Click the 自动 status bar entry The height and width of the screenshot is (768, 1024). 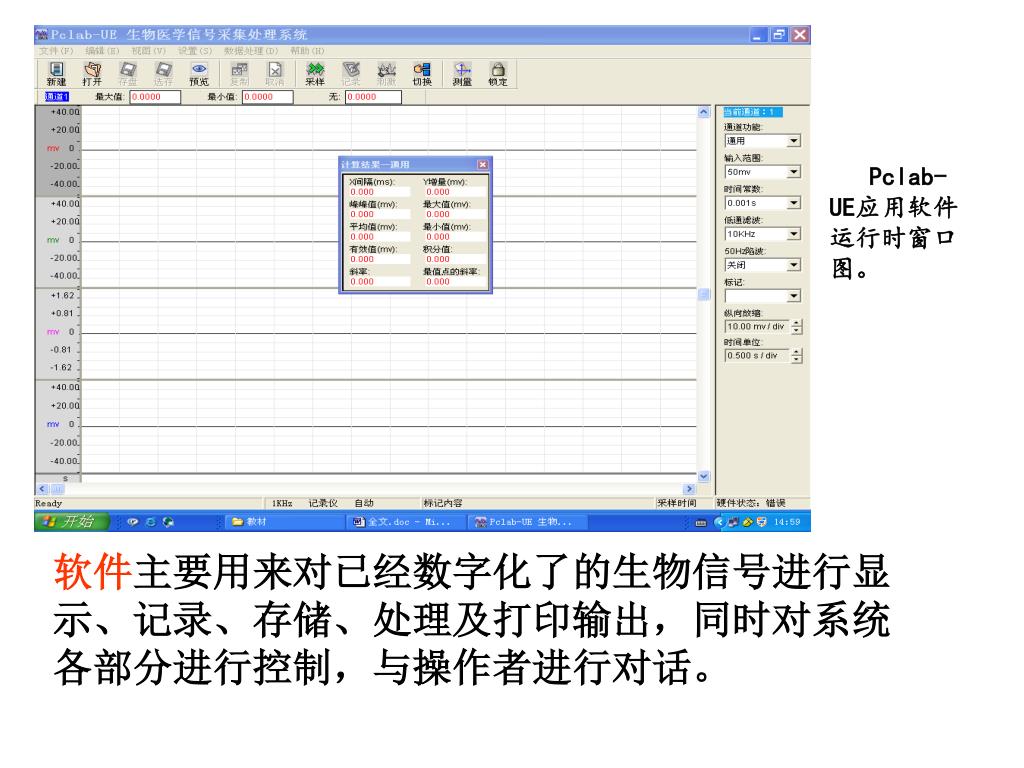[x=364, y=503]
